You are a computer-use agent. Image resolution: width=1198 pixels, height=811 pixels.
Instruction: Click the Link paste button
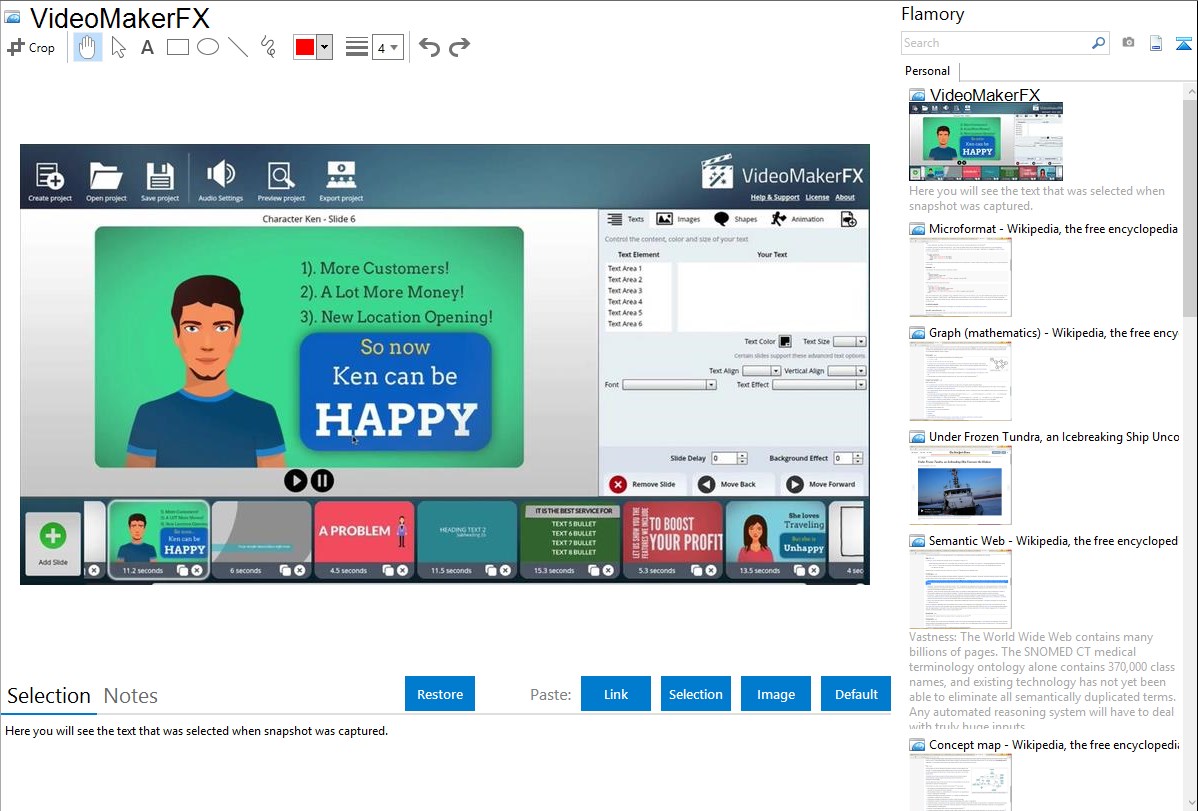pos(616,694)
